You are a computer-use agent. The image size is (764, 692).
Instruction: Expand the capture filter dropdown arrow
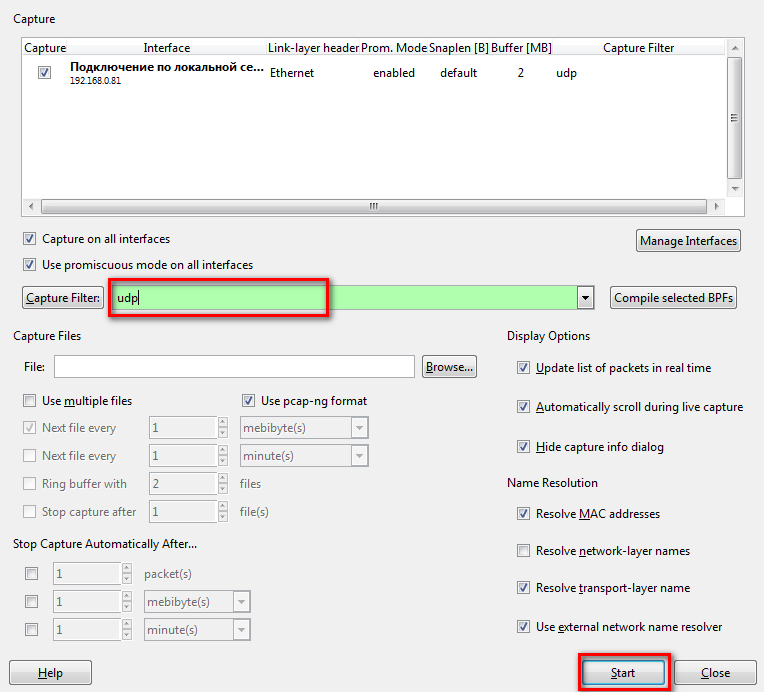pyautogui.click(x=586, y=298)
